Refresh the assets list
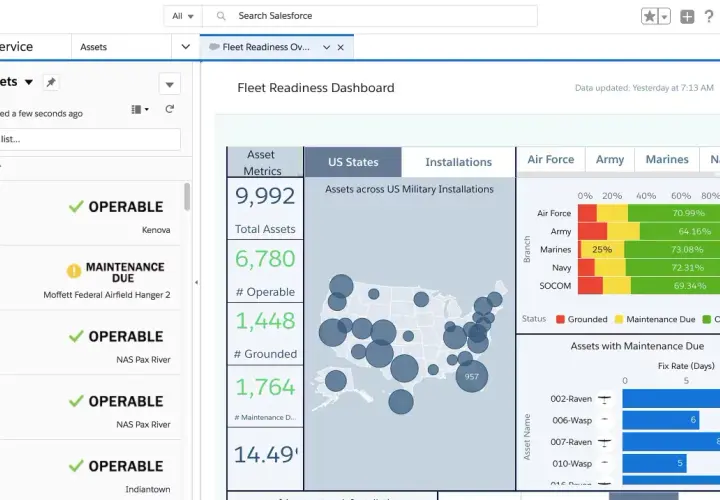Image resolution: width=720 pixels, height=500 pixels. (x=170, y=109)
